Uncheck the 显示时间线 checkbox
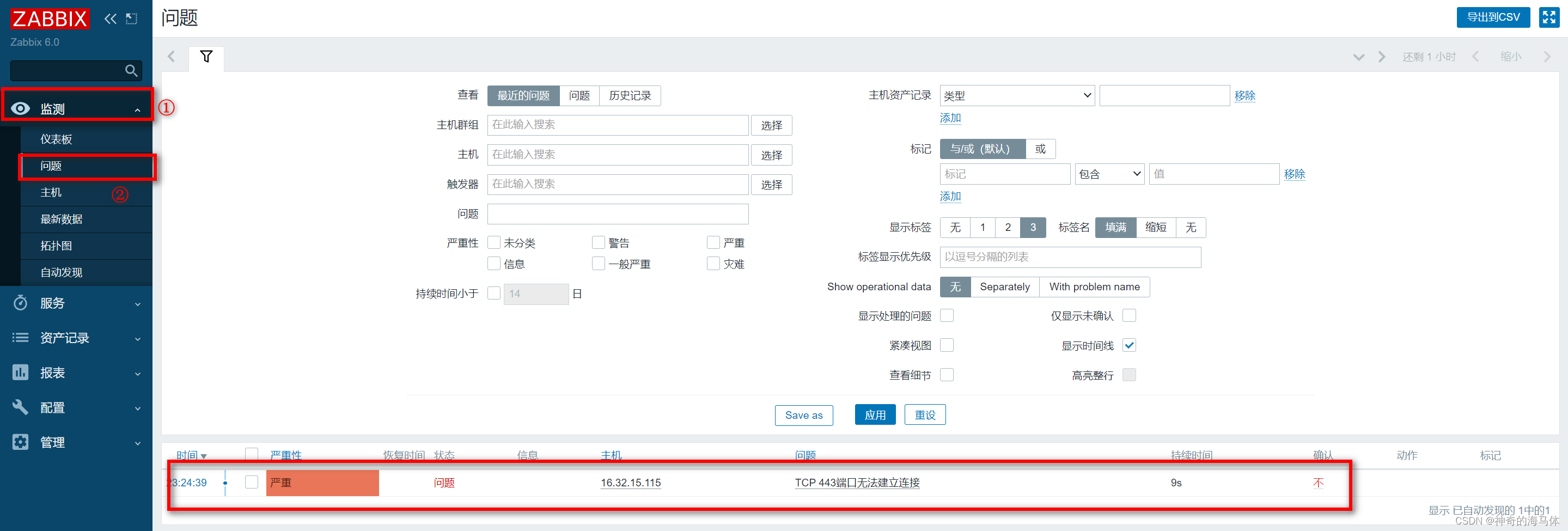The height and width of the screenshot is (531, 1568). pos(1129,345)
